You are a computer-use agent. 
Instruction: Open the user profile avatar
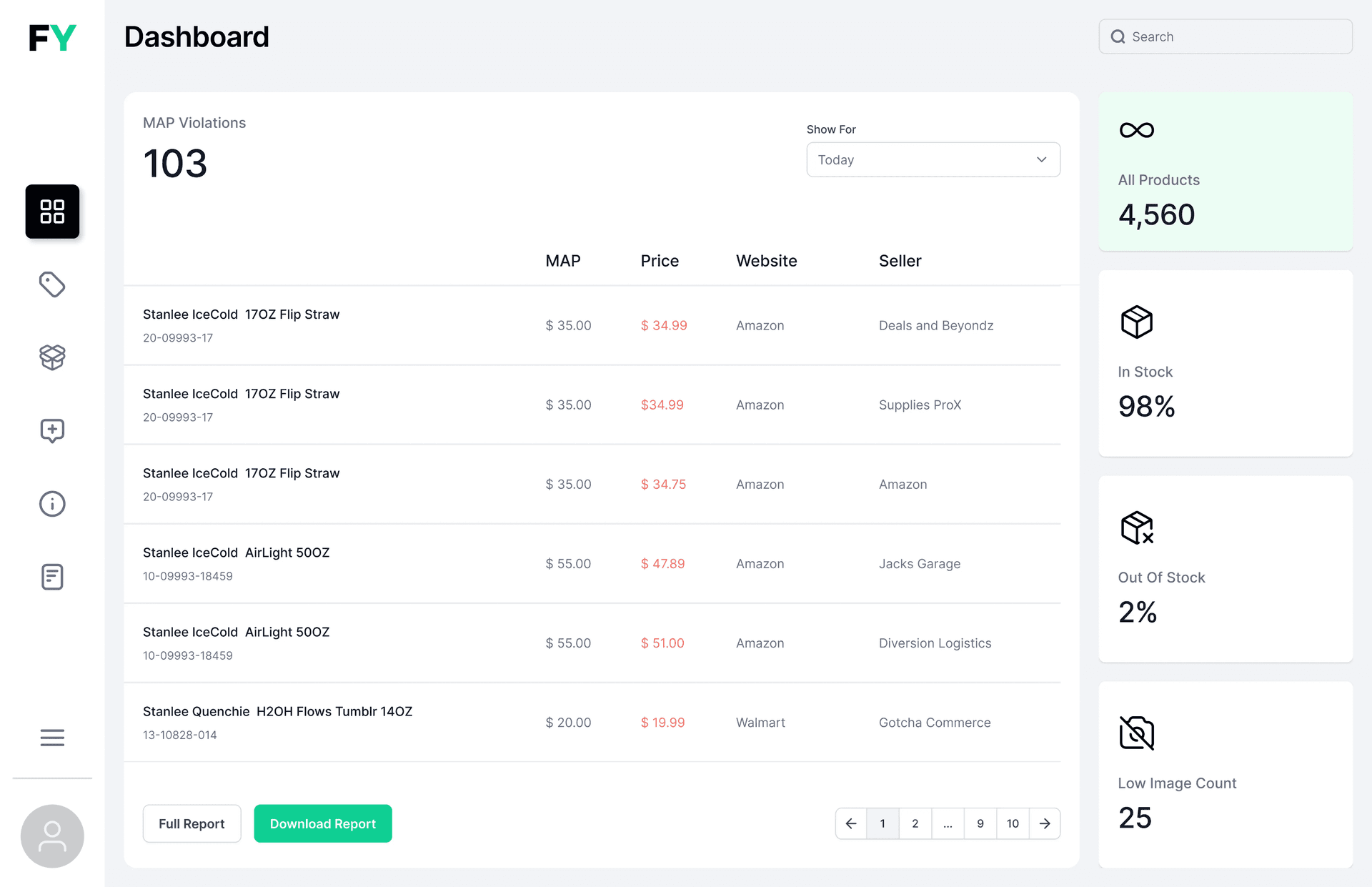(x=52, y=836)
